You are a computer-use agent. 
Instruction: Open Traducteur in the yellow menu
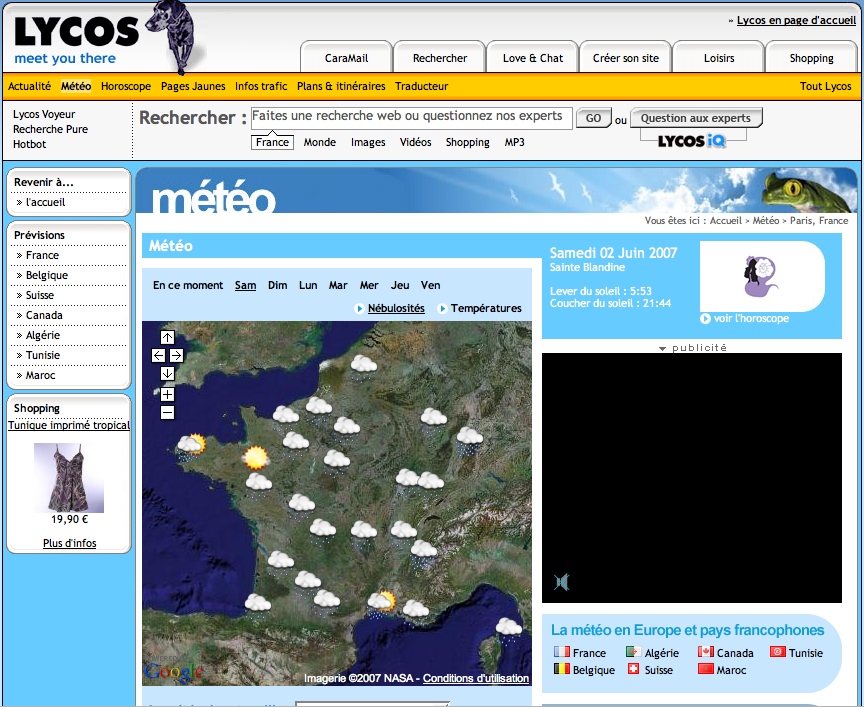point(422,86)
